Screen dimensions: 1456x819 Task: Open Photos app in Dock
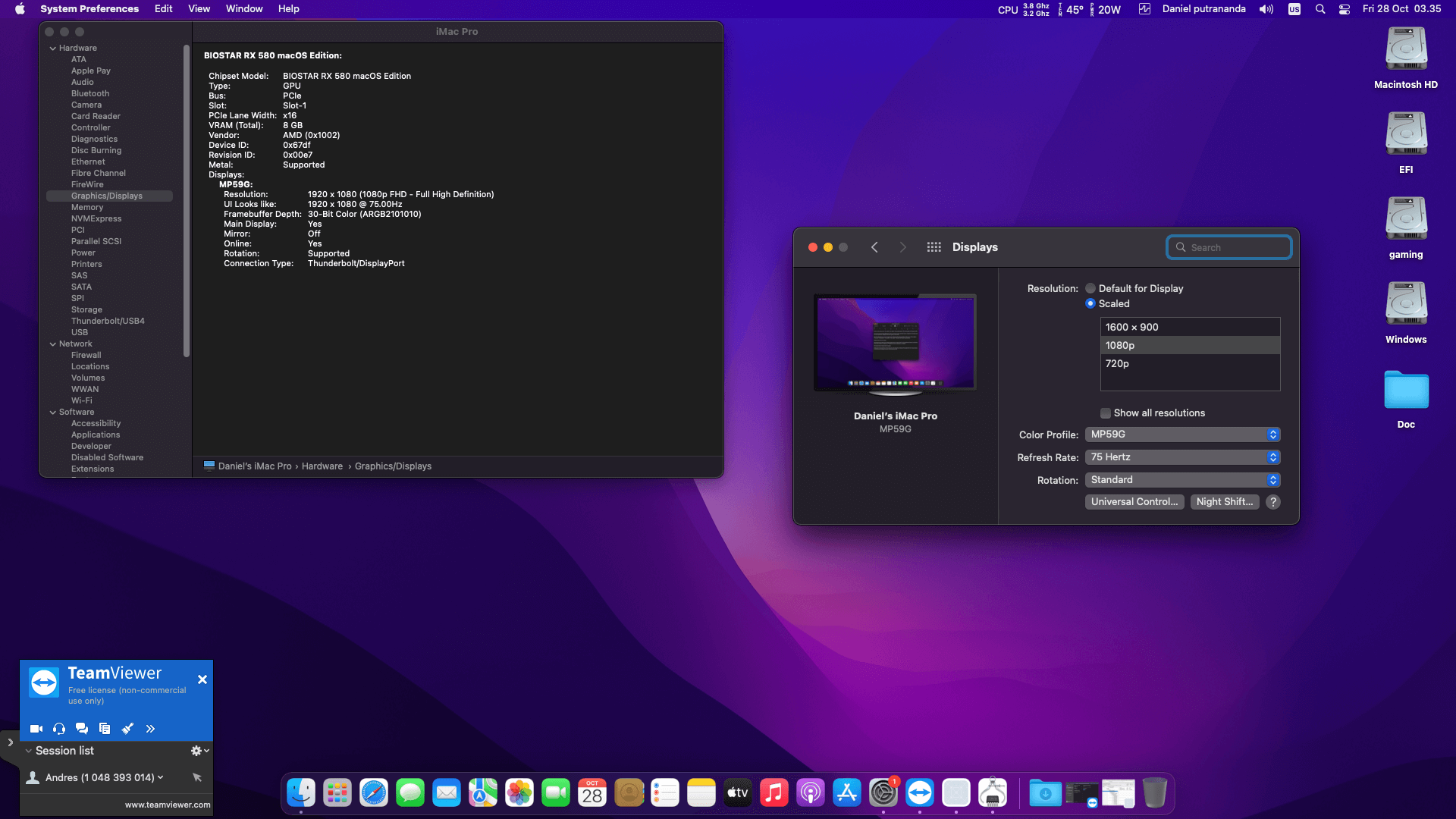pyautogui.click(x=519, y=793)
